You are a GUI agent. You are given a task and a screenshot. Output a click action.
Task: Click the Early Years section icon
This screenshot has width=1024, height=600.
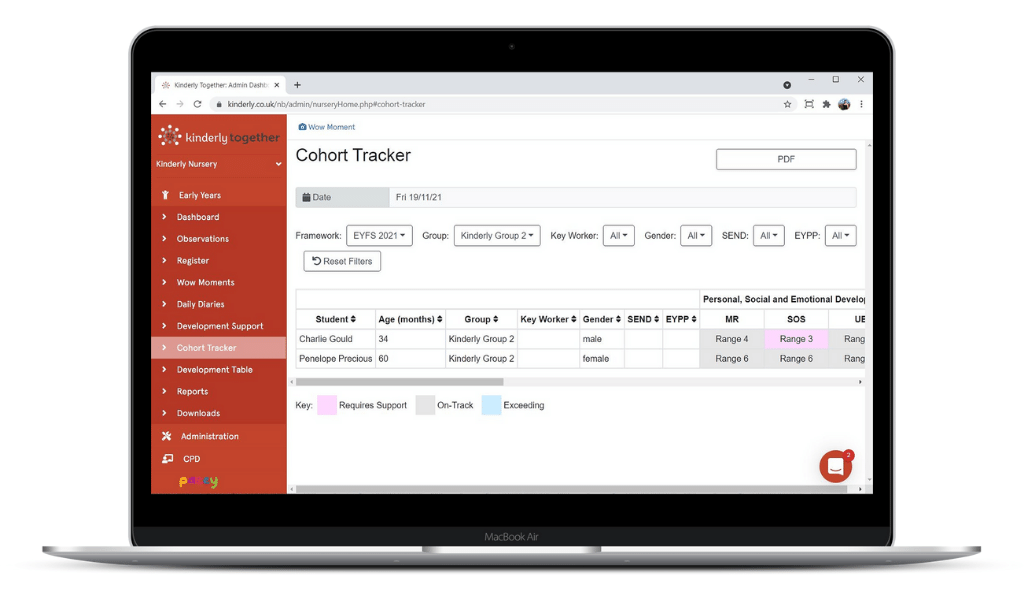pyautogui.click(x=165, y=195)
